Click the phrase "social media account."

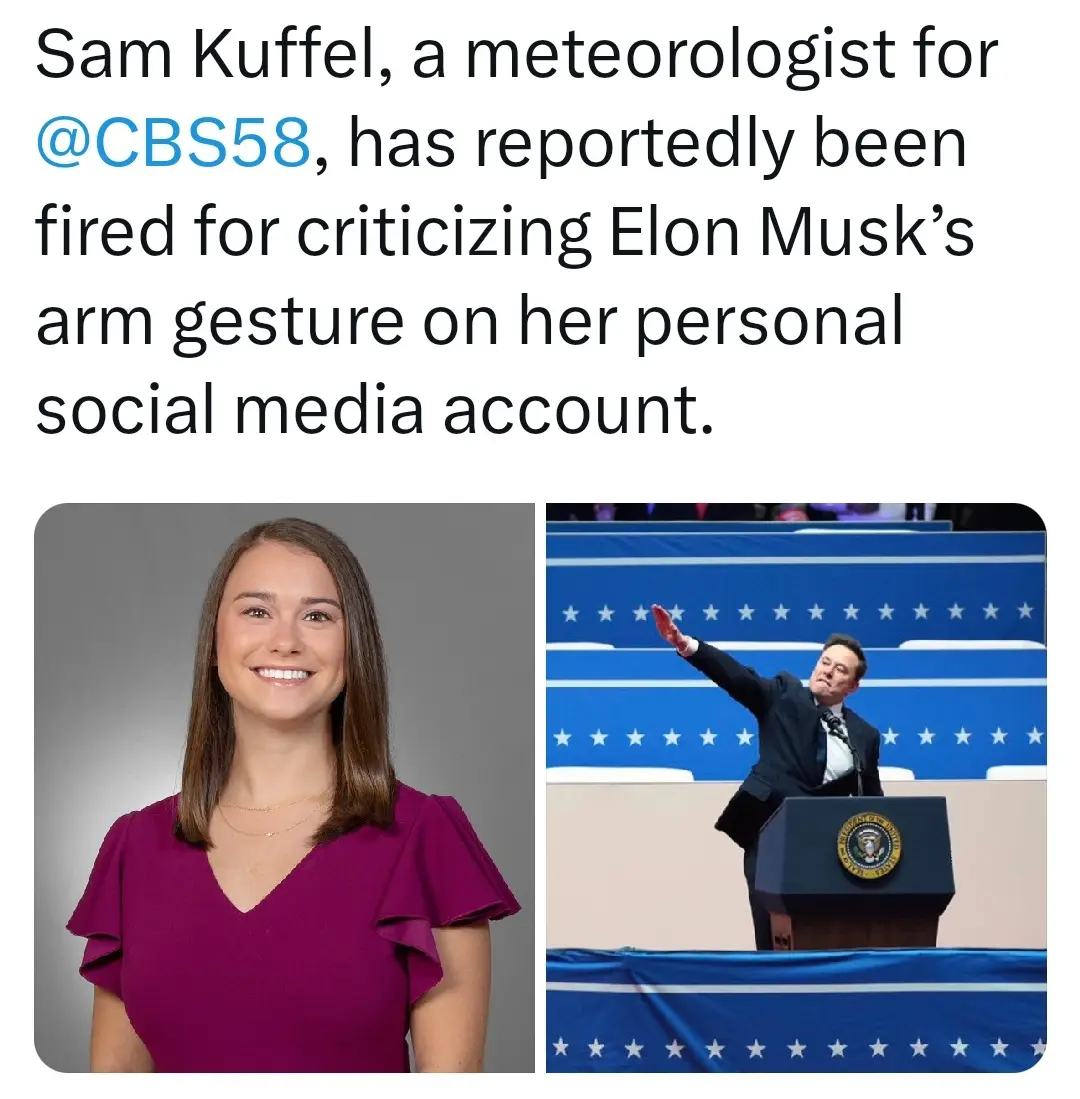coord(375,409)
